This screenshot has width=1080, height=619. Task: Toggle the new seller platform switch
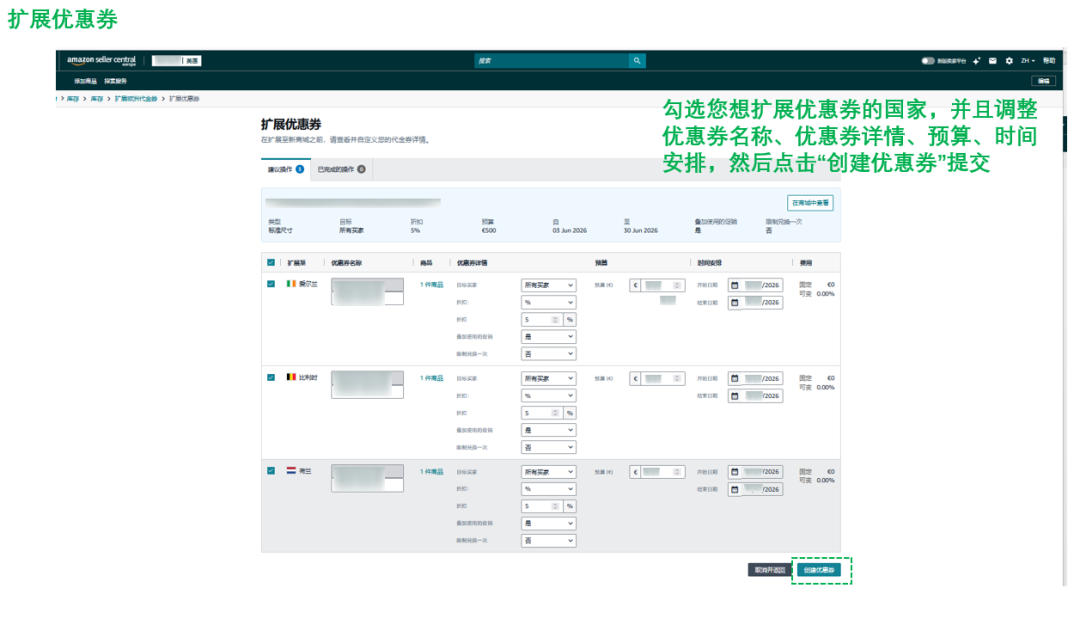pos(928,61)
